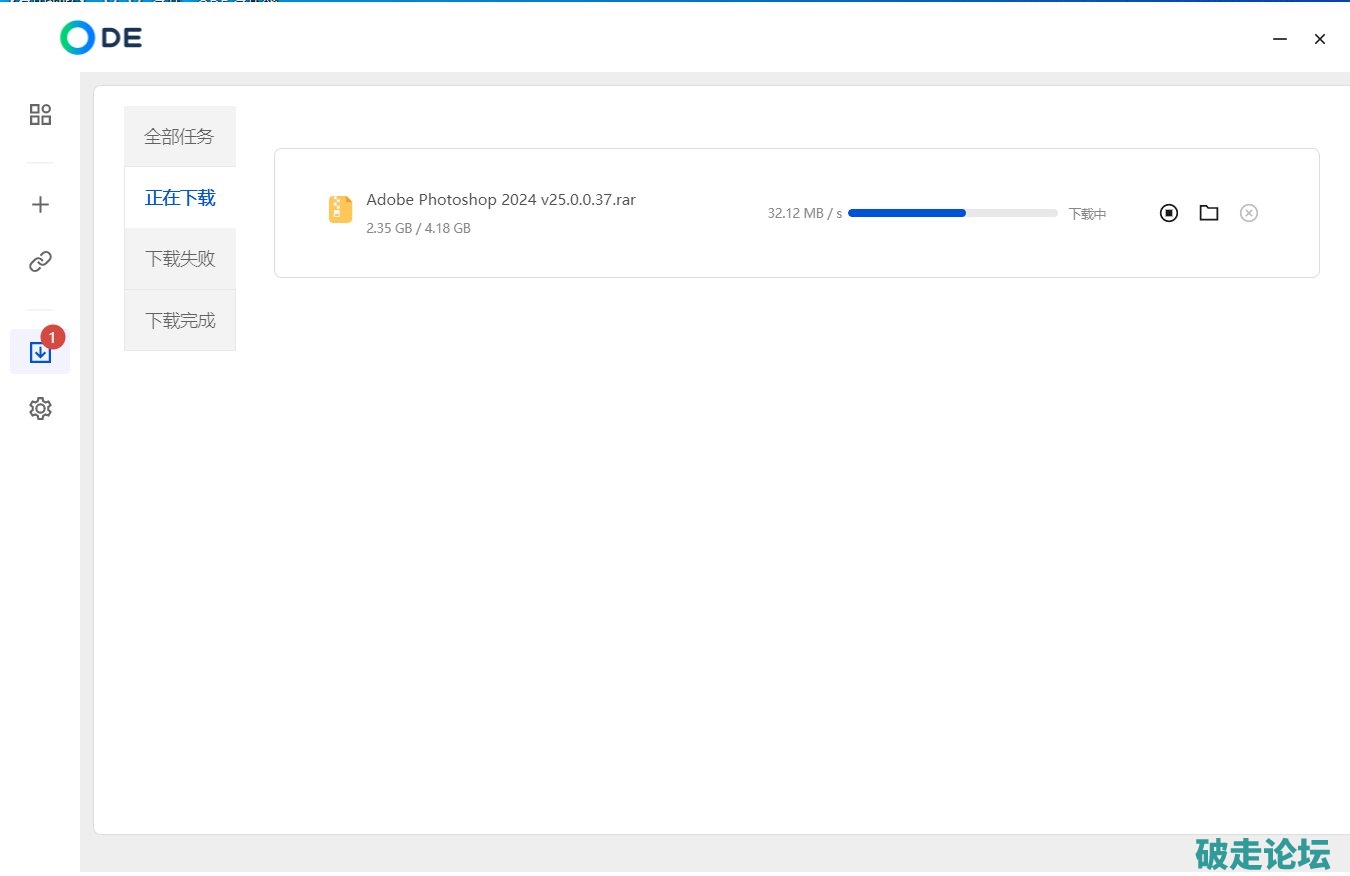Click the ODE logo at top left
This screenshot has height=876, width=1350.
tap(101, 38)
